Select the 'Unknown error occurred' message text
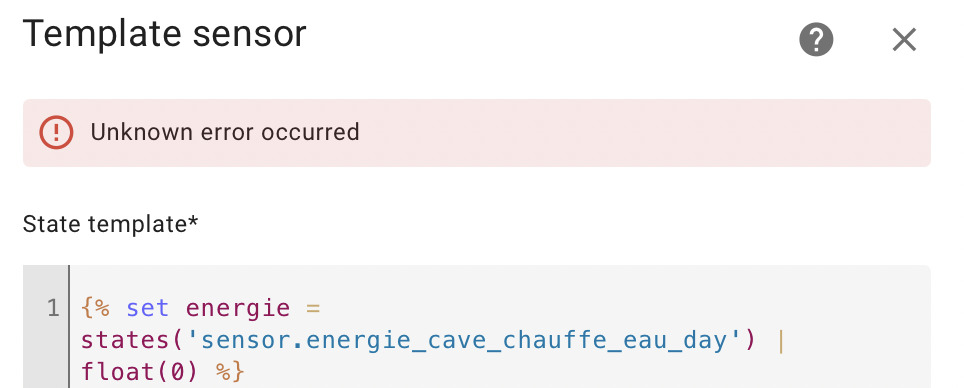Screen dimensions: 964x388 point(225,132)
